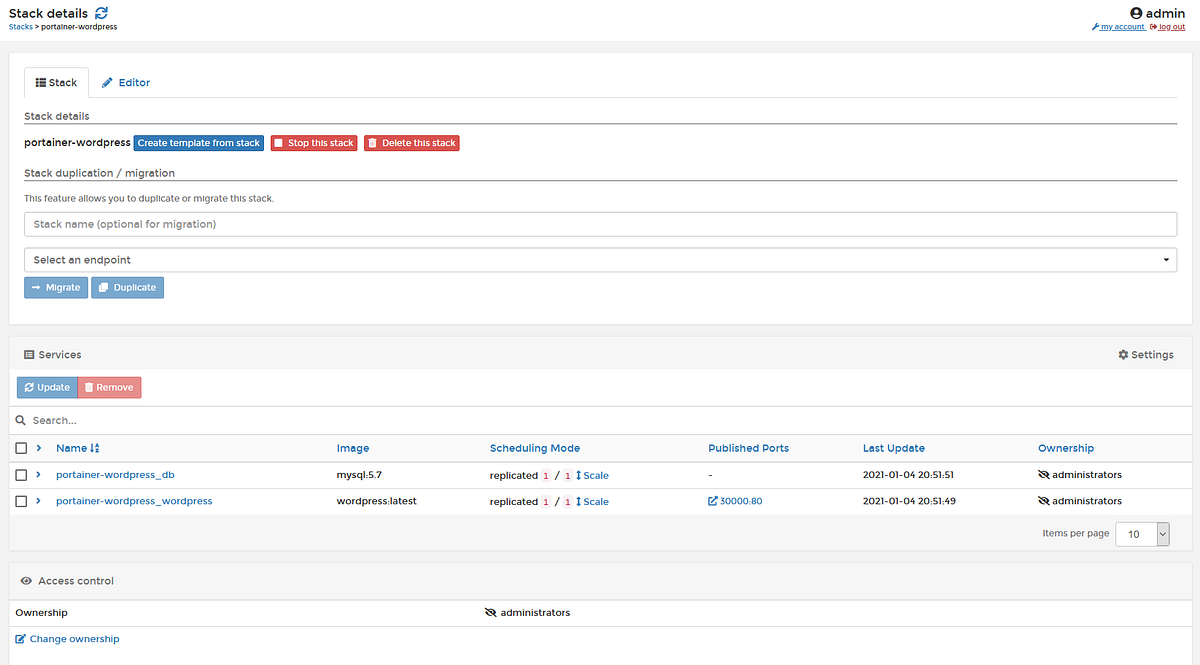Click the 2021-01-04 20:51:49 timestamp
1200x665 pixels.
point(908,501)
